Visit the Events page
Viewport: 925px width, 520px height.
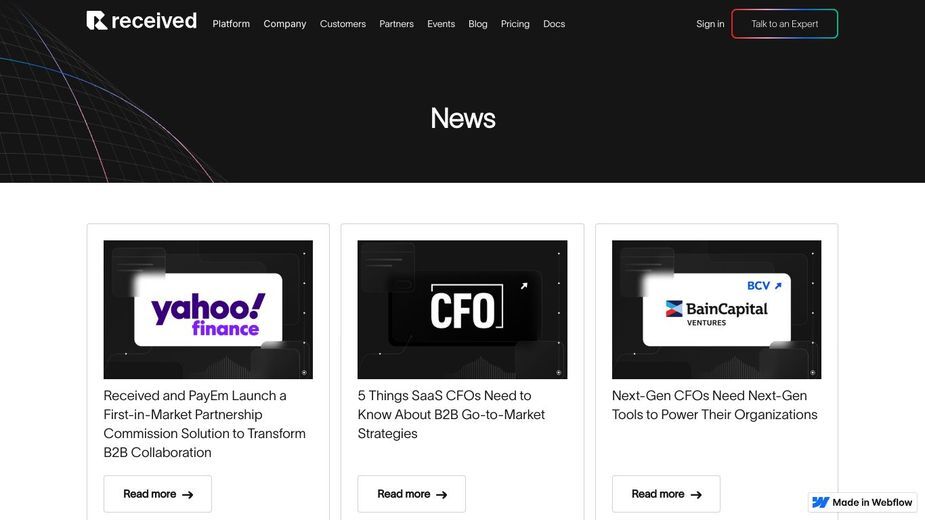441,24
